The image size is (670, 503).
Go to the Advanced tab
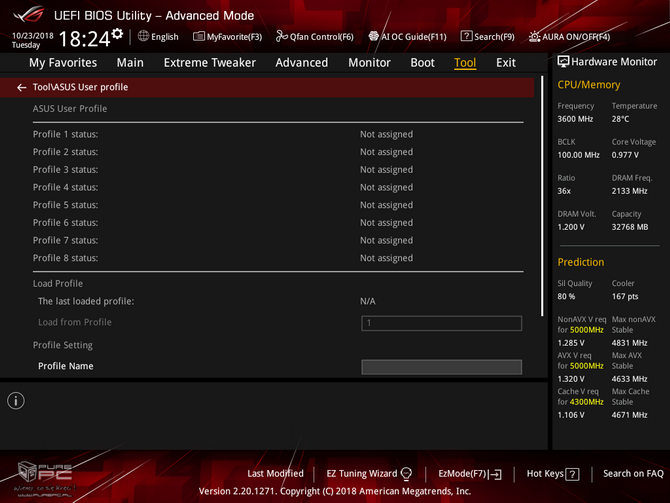(301, 63)
